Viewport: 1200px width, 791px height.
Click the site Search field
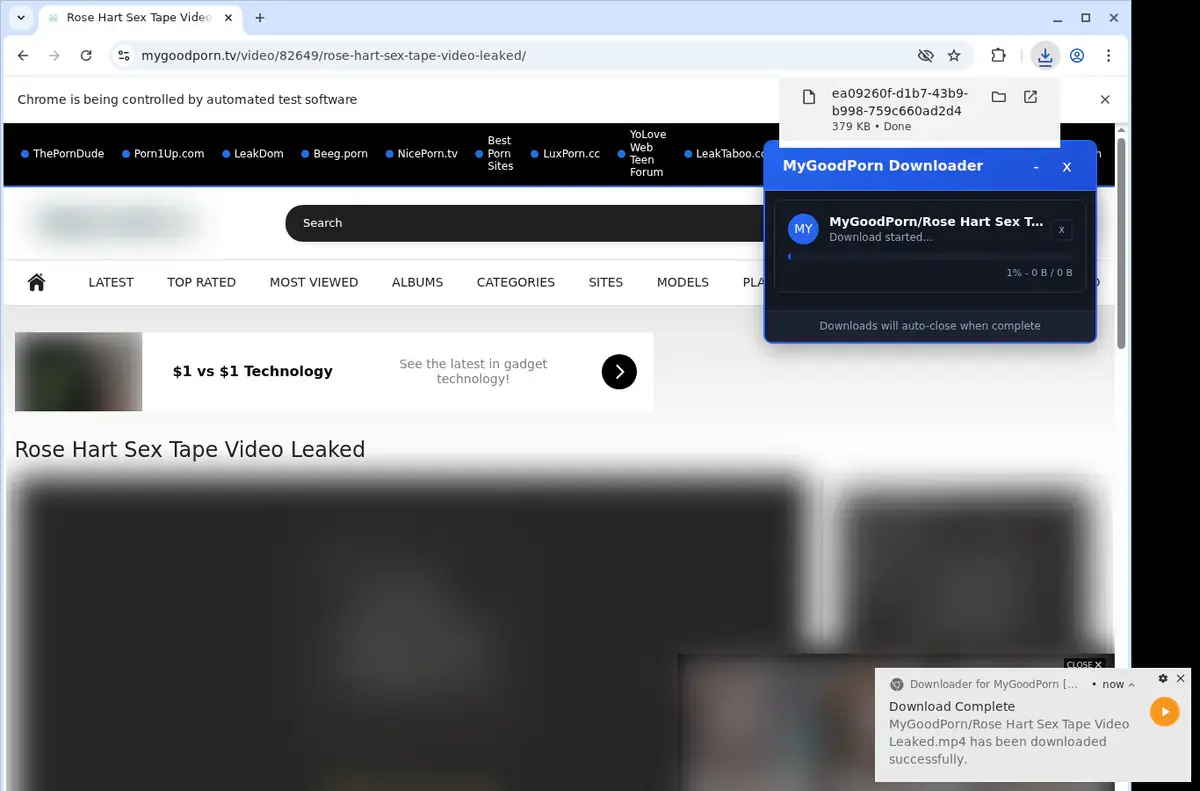[525, 223]
